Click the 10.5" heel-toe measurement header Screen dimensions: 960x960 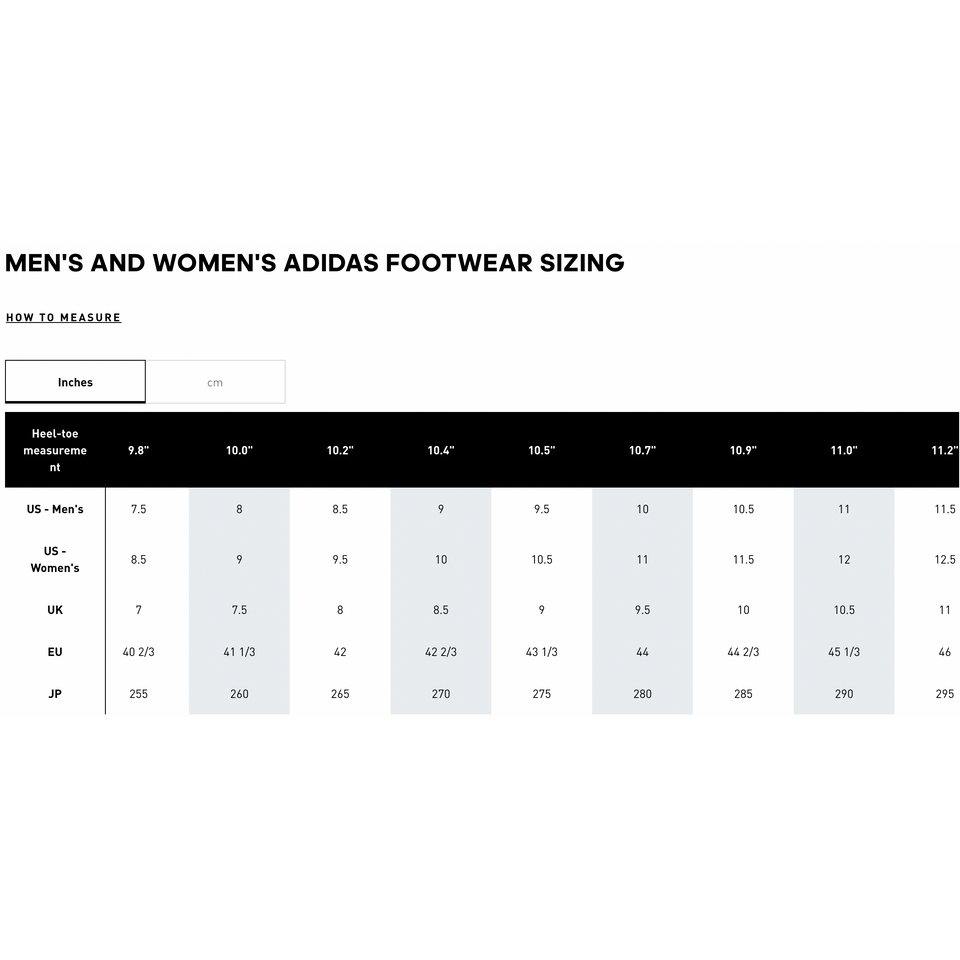coord(541,451)
